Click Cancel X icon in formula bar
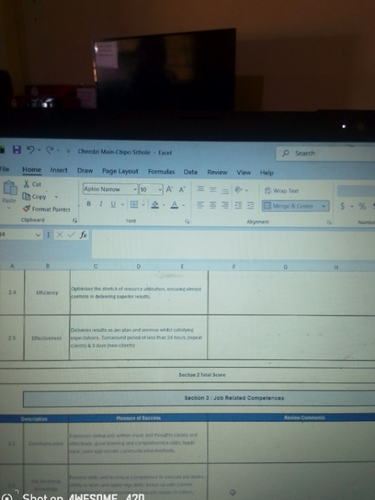The width and height of the screenshot is (375, 500). coord(59,235)
